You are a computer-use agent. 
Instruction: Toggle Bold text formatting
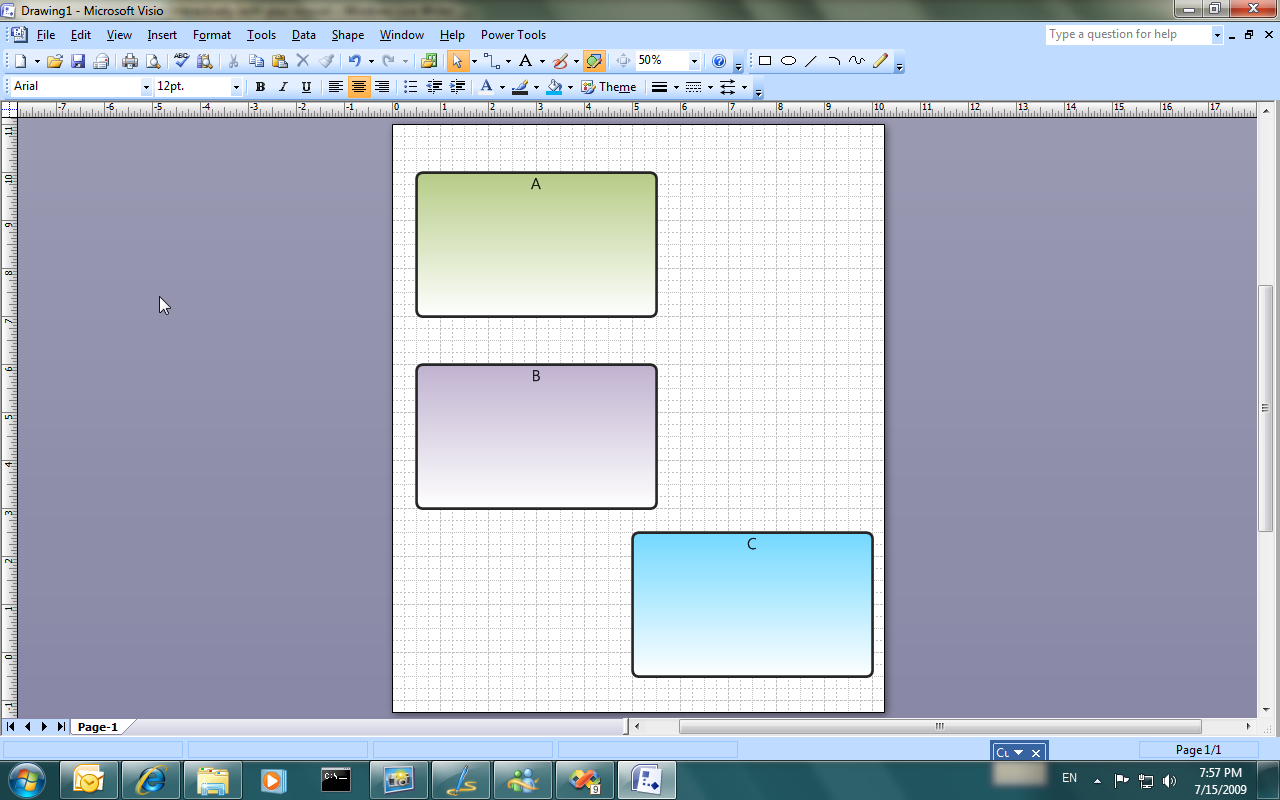tap(260, 87)
